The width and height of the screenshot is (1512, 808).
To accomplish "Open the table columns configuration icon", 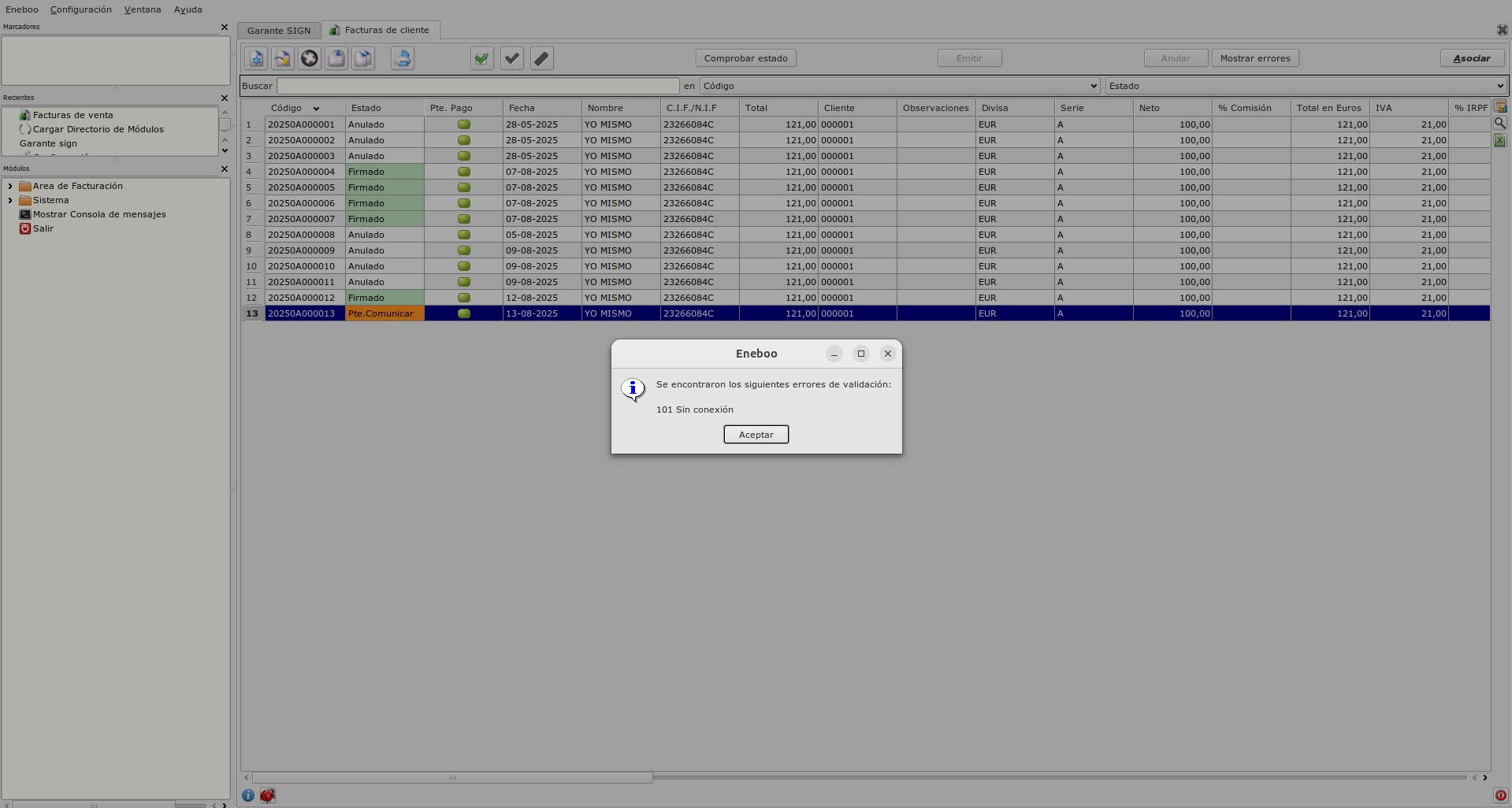I will [x=1500, y=107].
